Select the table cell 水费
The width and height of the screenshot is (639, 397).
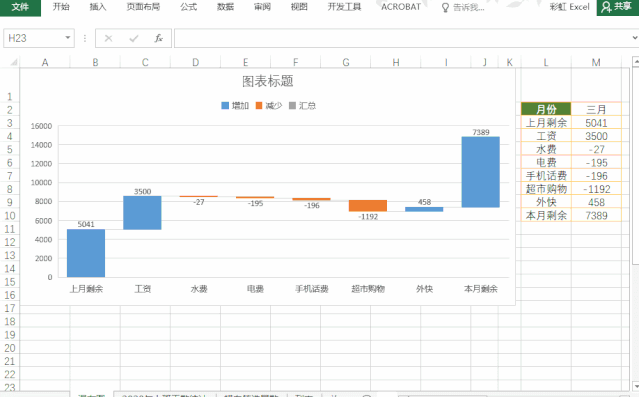tap(546, 149)
